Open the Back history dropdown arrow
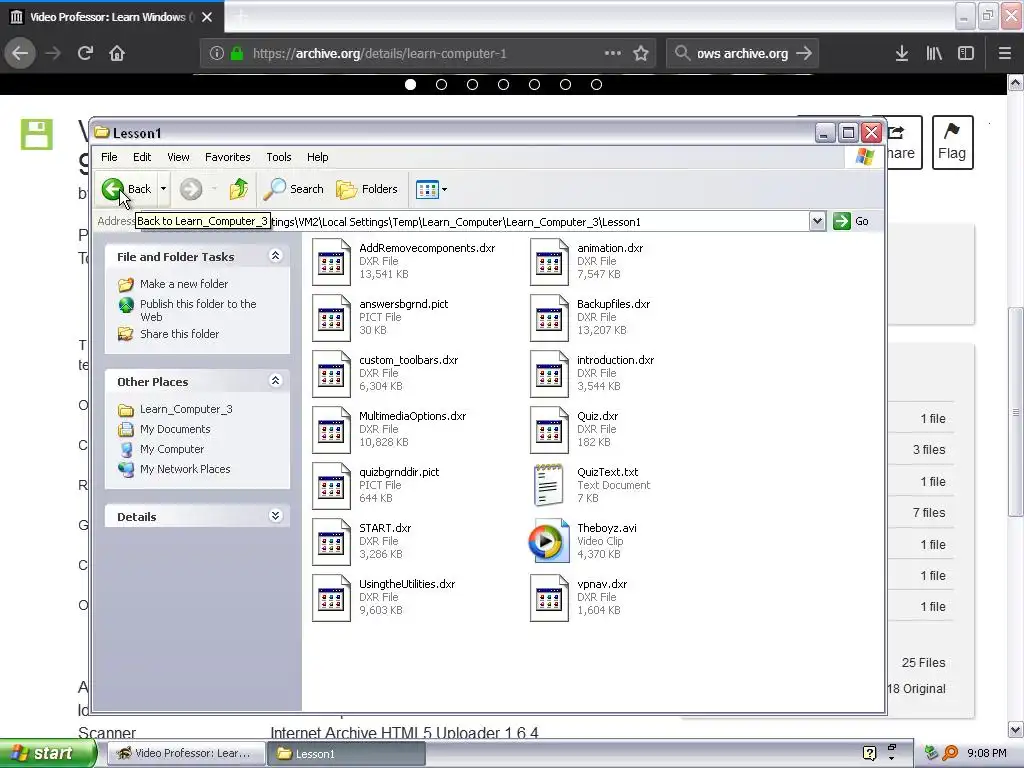Screen dimensions: 1024x768 pyautogui.click(x=163, y=189)
